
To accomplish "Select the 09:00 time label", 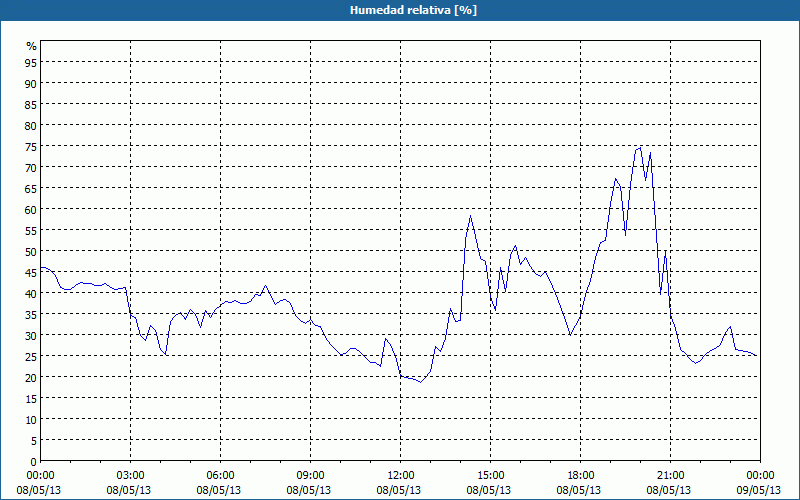I will (311, 476).
